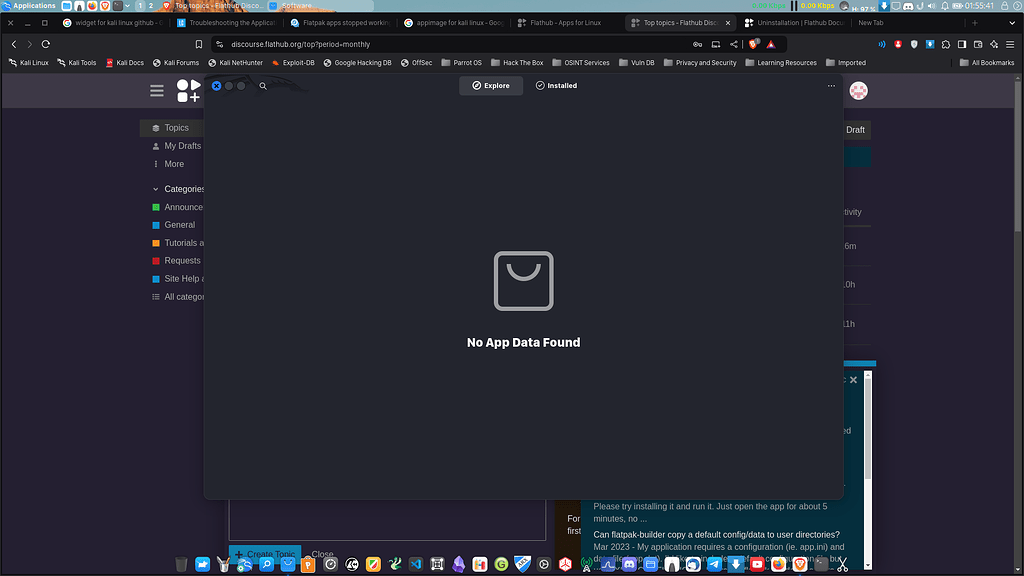The image size is (1024, 576).
Task: Click the volume icon in the top panel
Action: pos(932,5)
